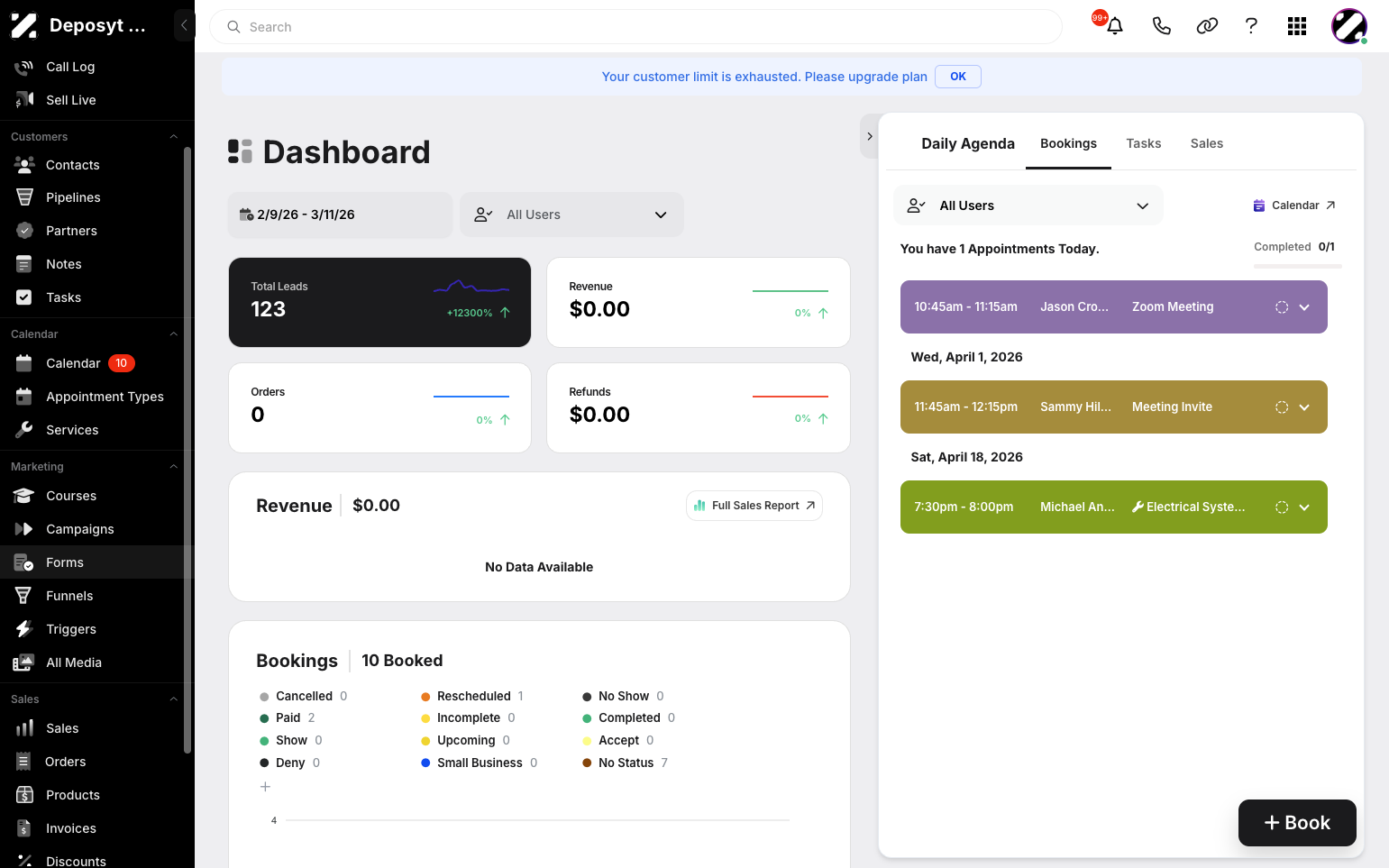Open the user profile avatar
Image resolution: width=1389 pixels, height=868 pixels.
coord(1349,26)
